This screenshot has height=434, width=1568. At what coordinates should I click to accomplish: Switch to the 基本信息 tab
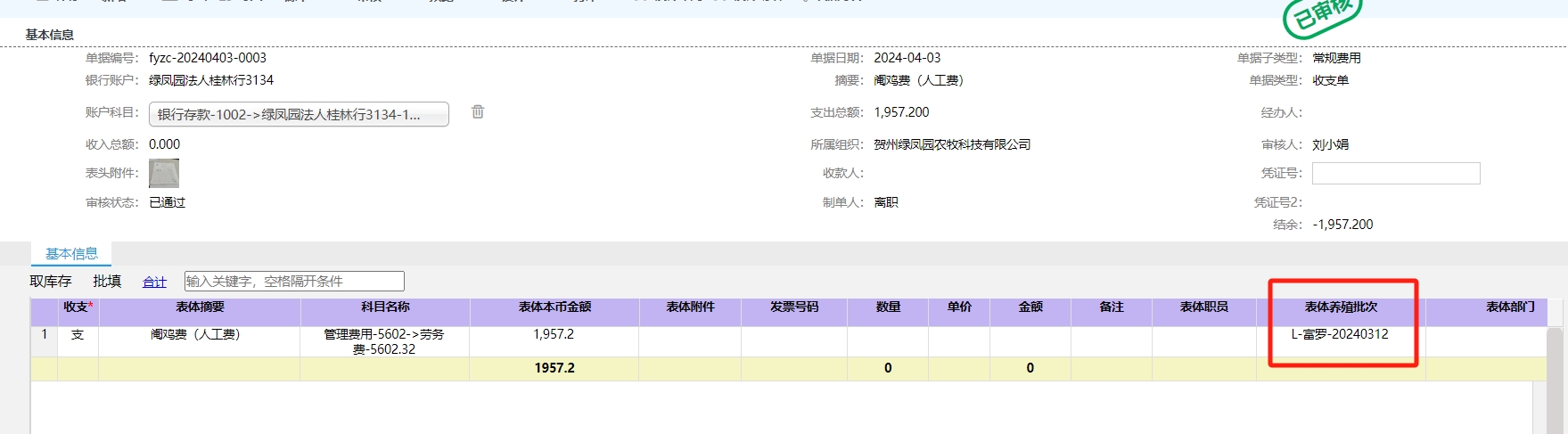click(x=71, y=254)
